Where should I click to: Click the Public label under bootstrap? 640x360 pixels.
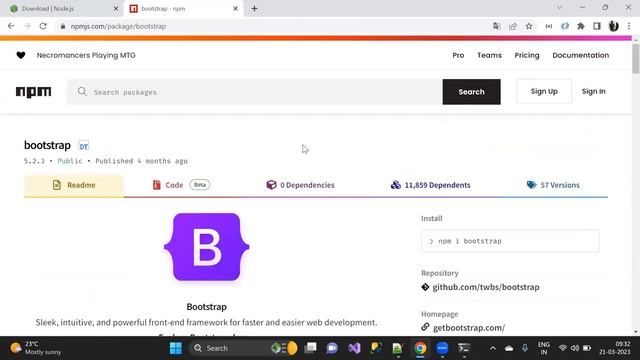click(70, 161)
